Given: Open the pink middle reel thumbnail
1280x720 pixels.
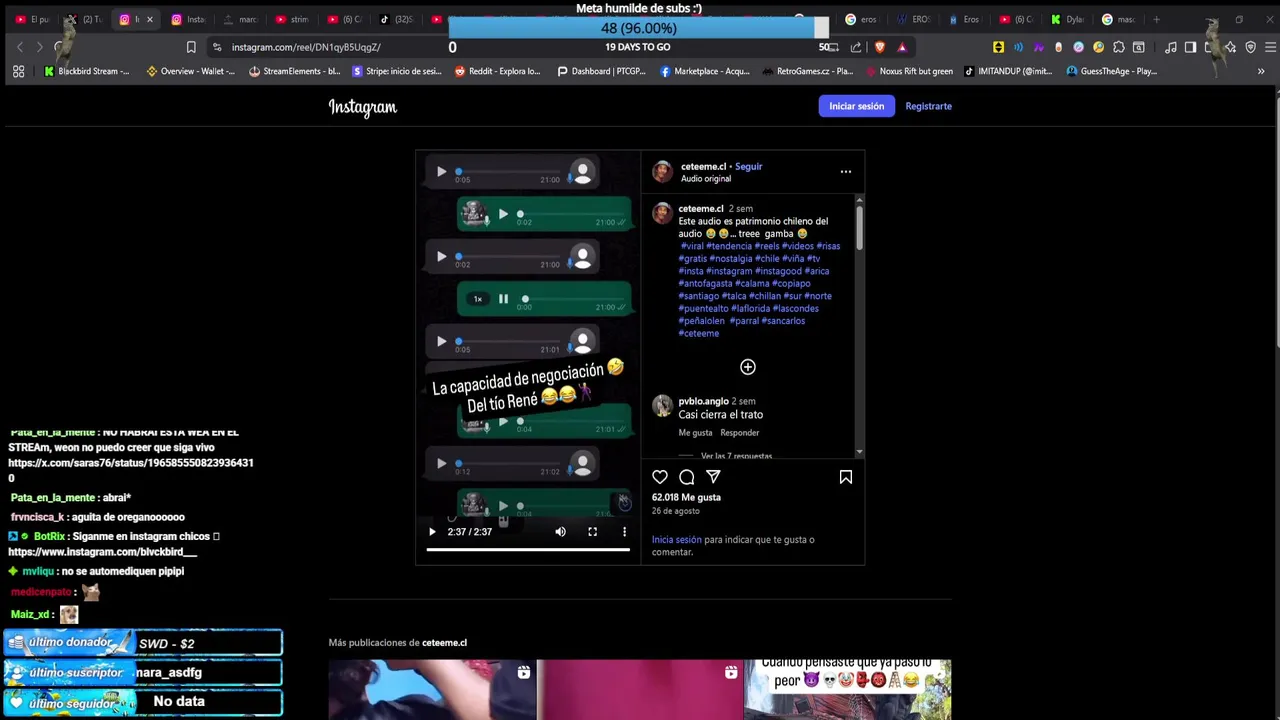Looking at the screenshot, I should 640,690.
